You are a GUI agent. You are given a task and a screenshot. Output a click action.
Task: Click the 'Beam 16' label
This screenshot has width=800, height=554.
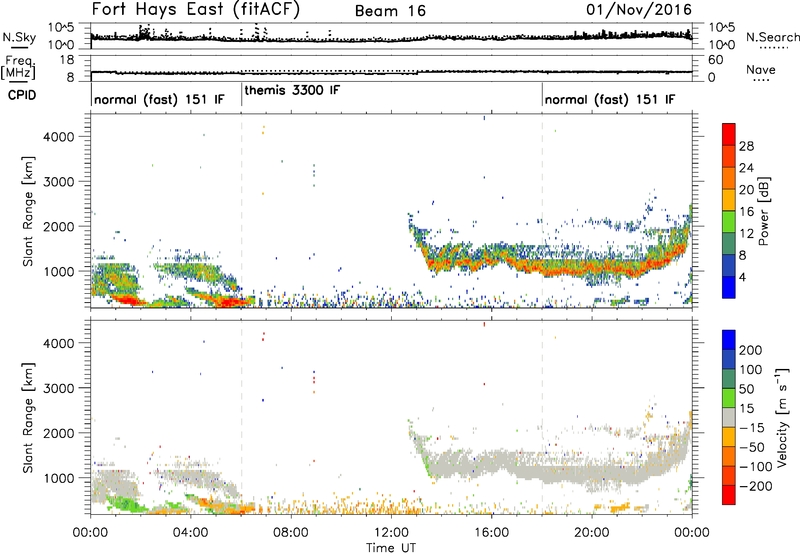(390, 11)
